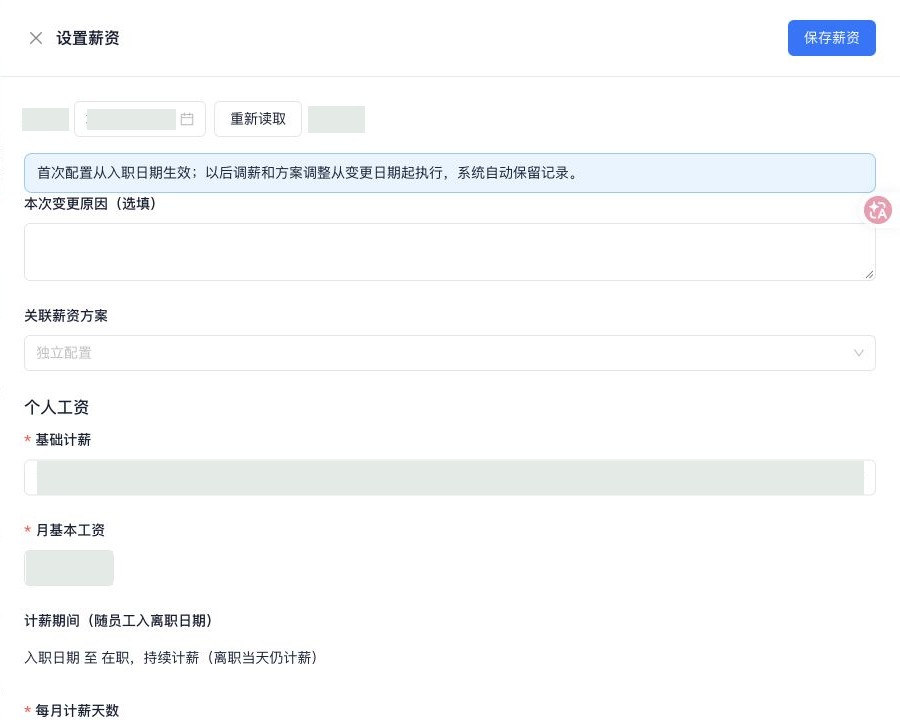Click the 每月计薪天数 label
Image resolution: width=900 pixels, height=720 pixels.
77,710
